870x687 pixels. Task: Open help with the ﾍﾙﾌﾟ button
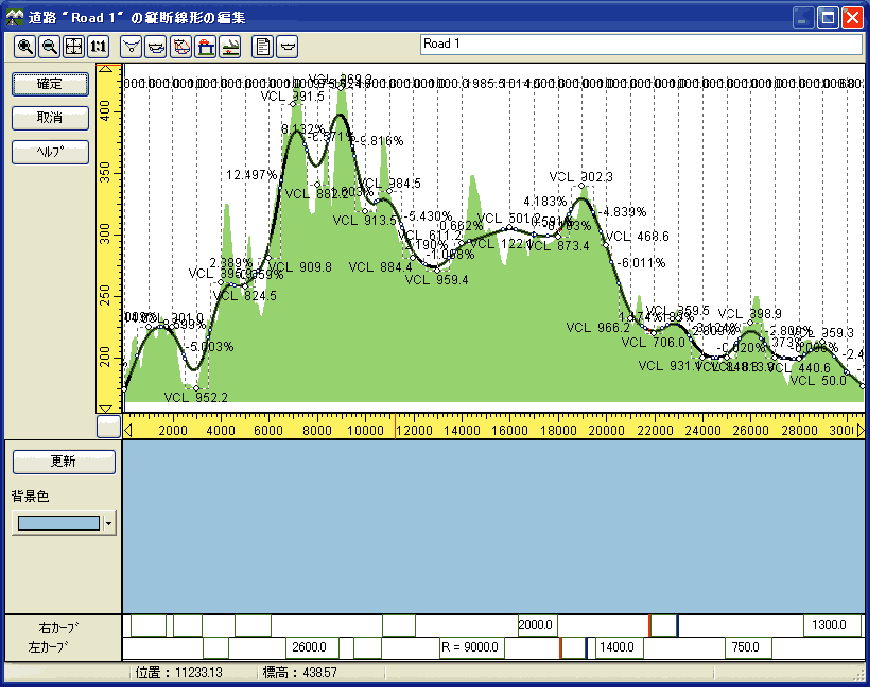(50, 151)
